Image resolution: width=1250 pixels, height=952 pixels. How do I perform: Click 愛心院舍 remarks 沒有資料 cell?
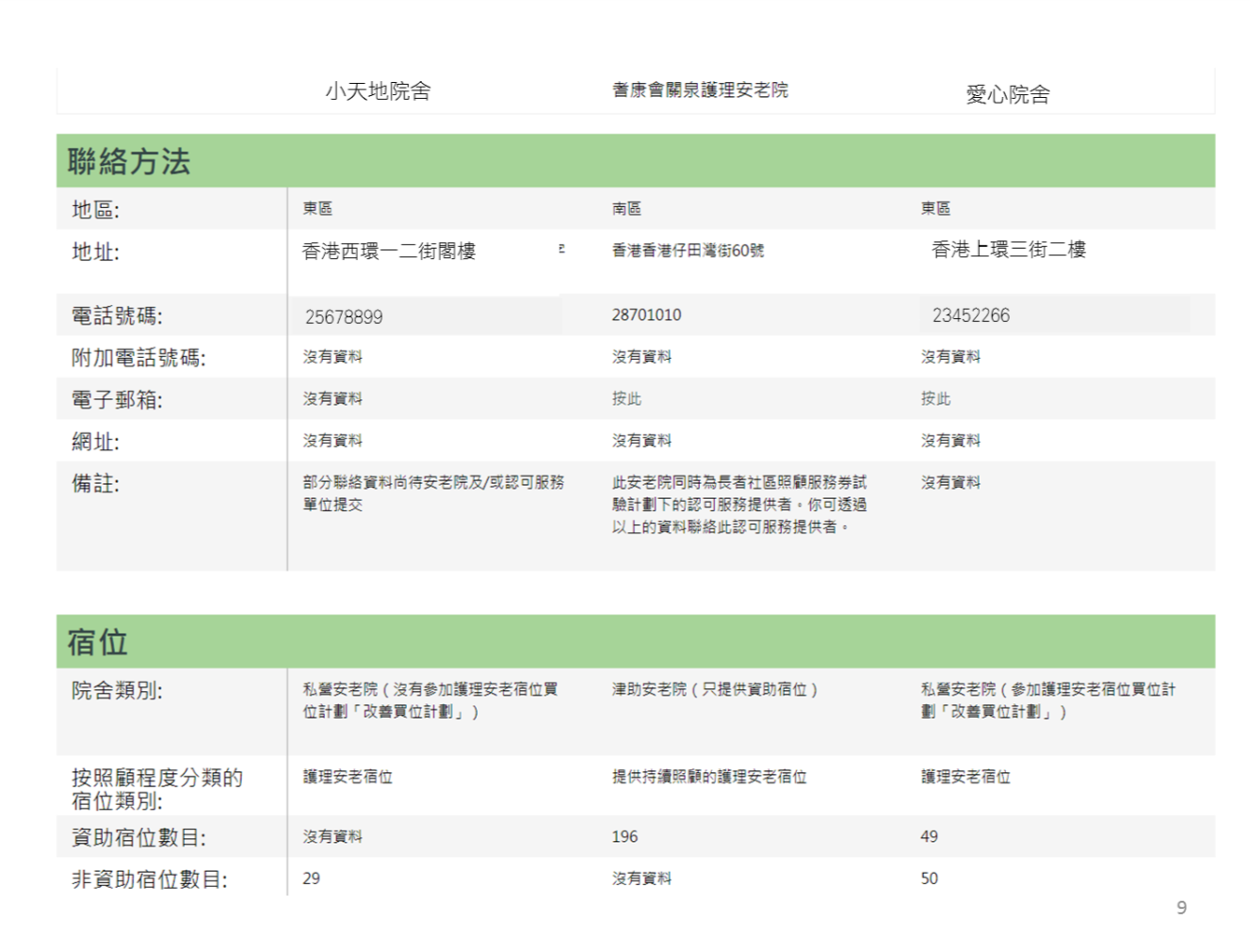(950, 482)
